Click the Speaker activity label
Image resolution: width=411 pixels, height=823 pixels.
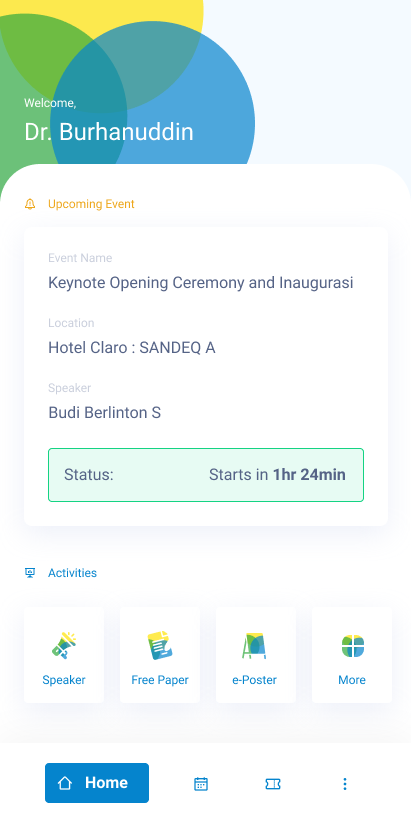tap(64, 680)
